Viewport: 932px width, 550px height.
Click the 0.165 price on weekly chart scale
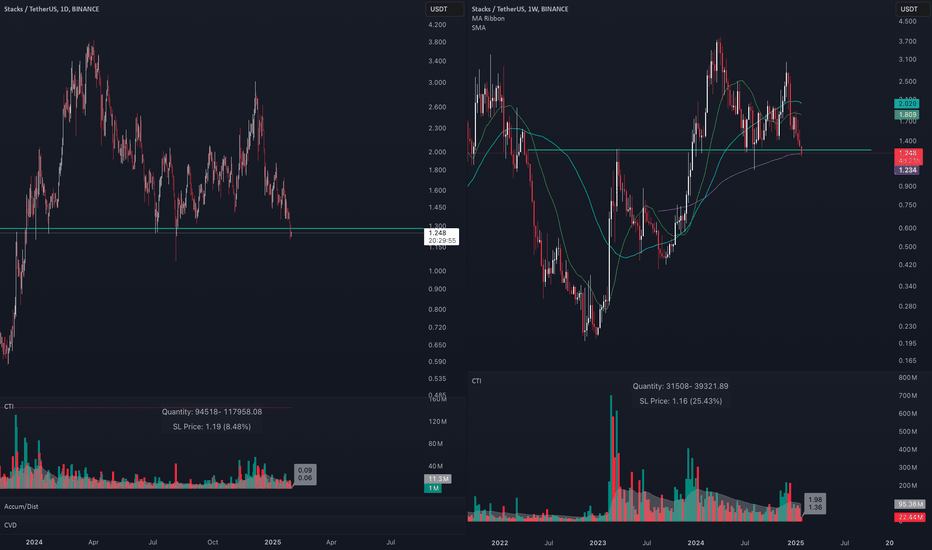click(x=907, y=361)
